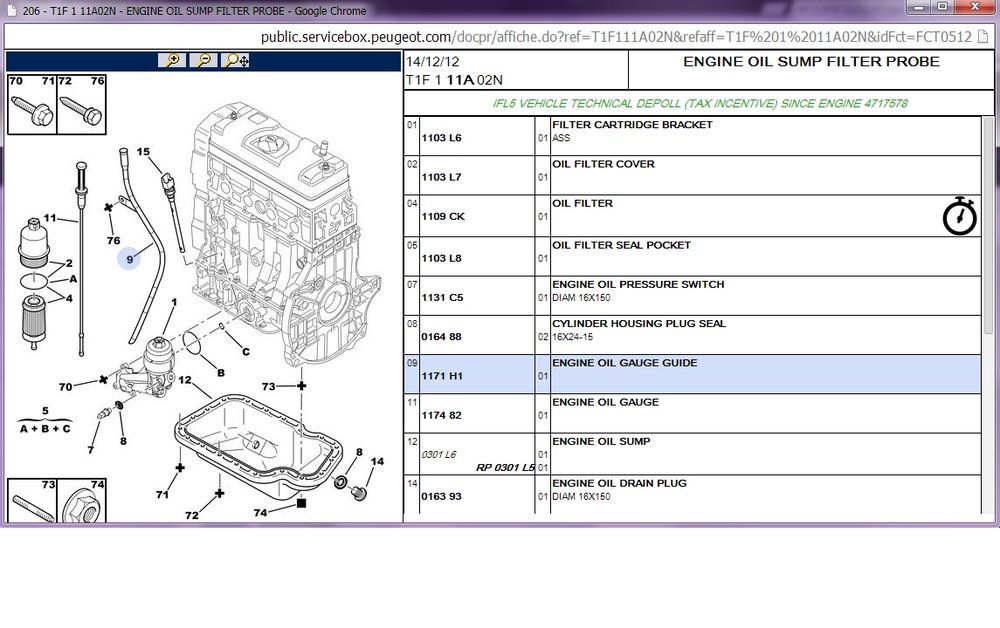Select part number 1174 82
The image size is (1000, 628).
(x=441, y=416)
